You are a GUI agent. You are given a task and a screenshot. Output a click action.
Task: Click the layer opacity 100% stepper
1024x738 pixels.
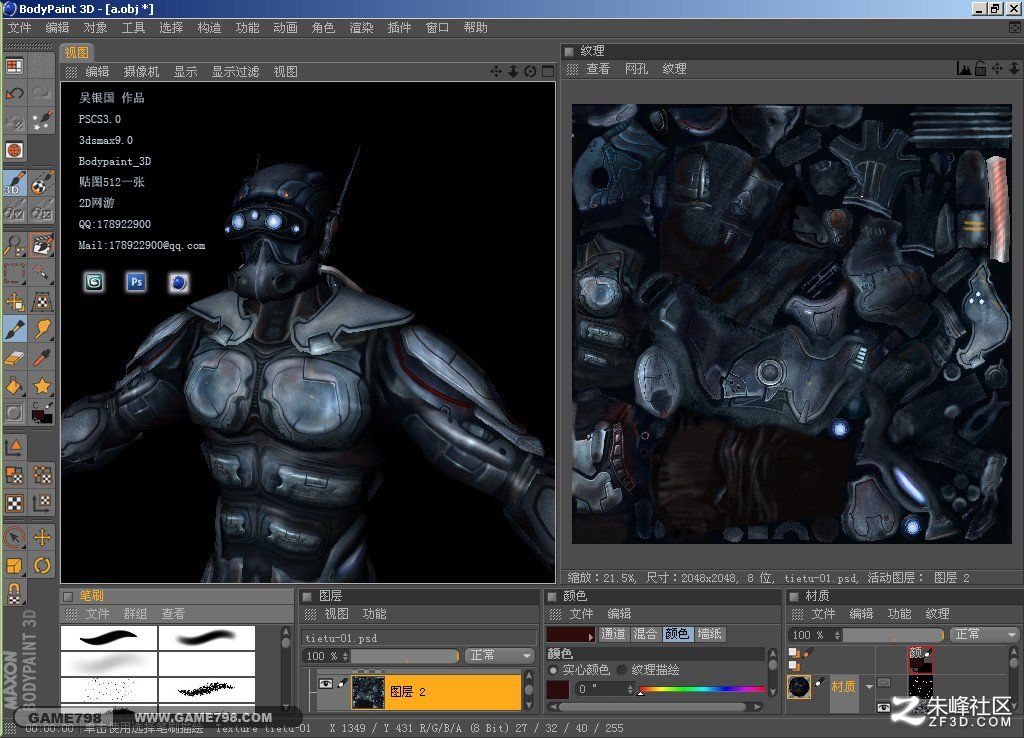click(x=345, y=656)
